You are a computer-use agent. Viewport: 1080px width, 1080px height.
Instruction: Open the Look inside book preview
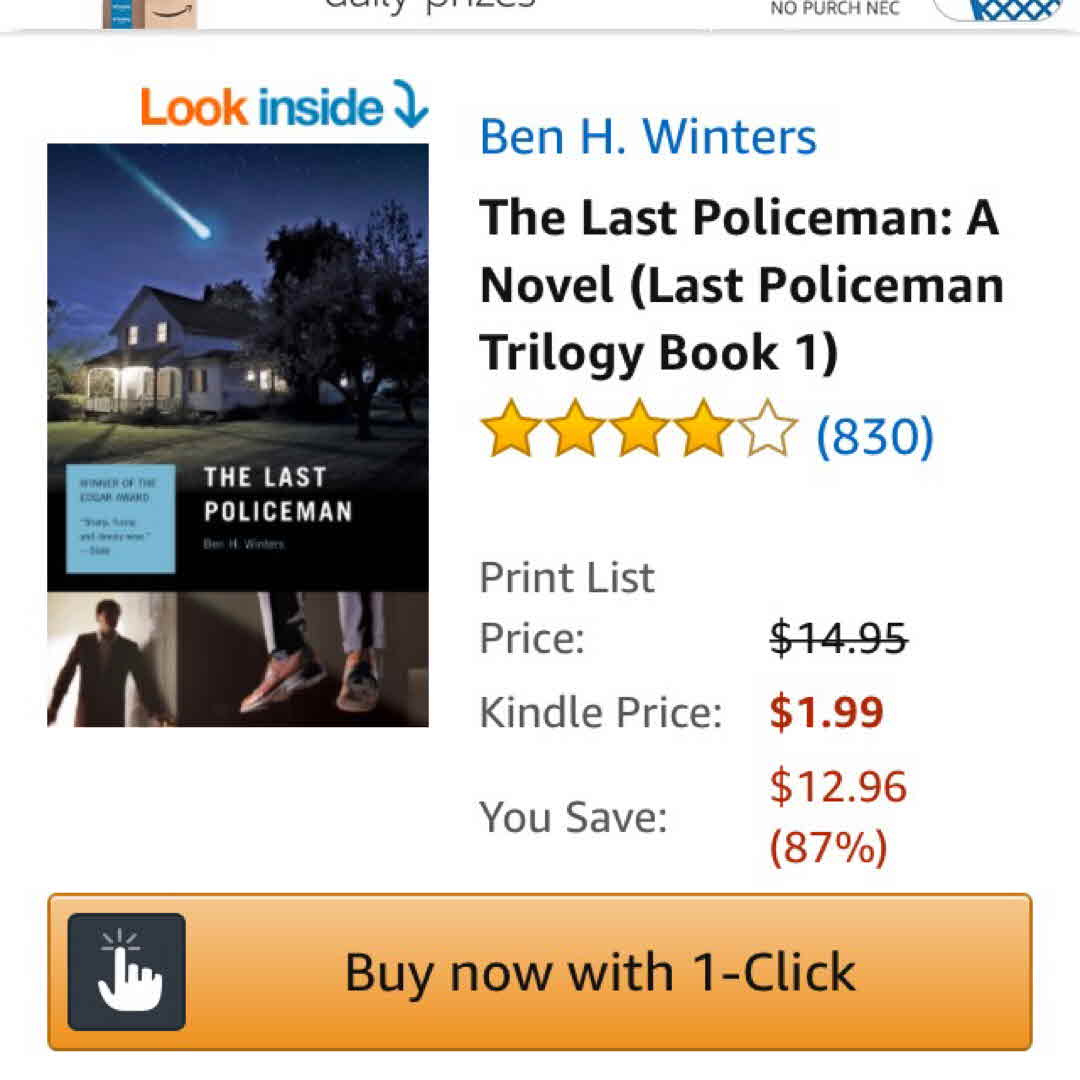click(284, 106)
